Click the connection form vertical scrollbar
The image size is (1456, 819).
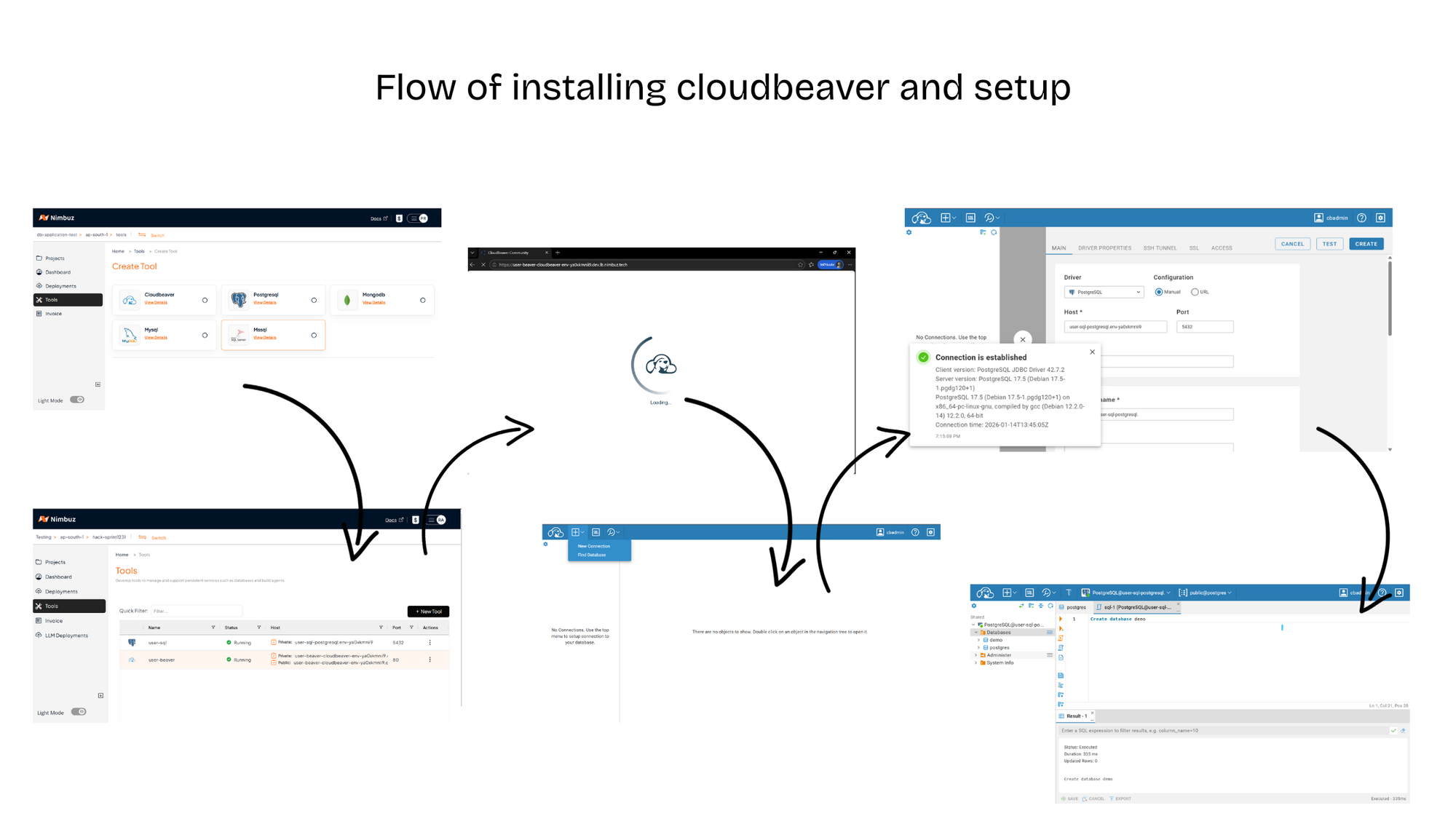click(1390, 298)
